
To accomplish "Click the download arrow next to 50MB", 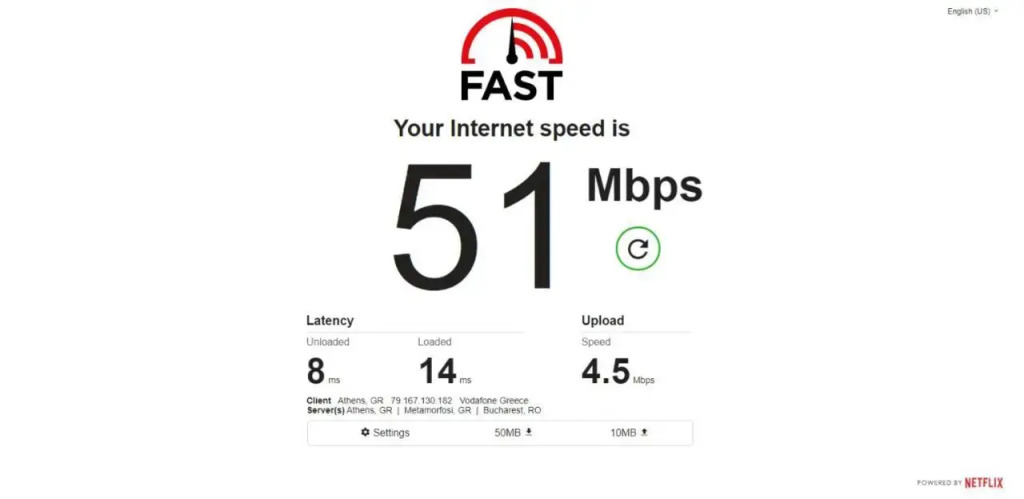I will pyautogui.click(x=529, y=432).
